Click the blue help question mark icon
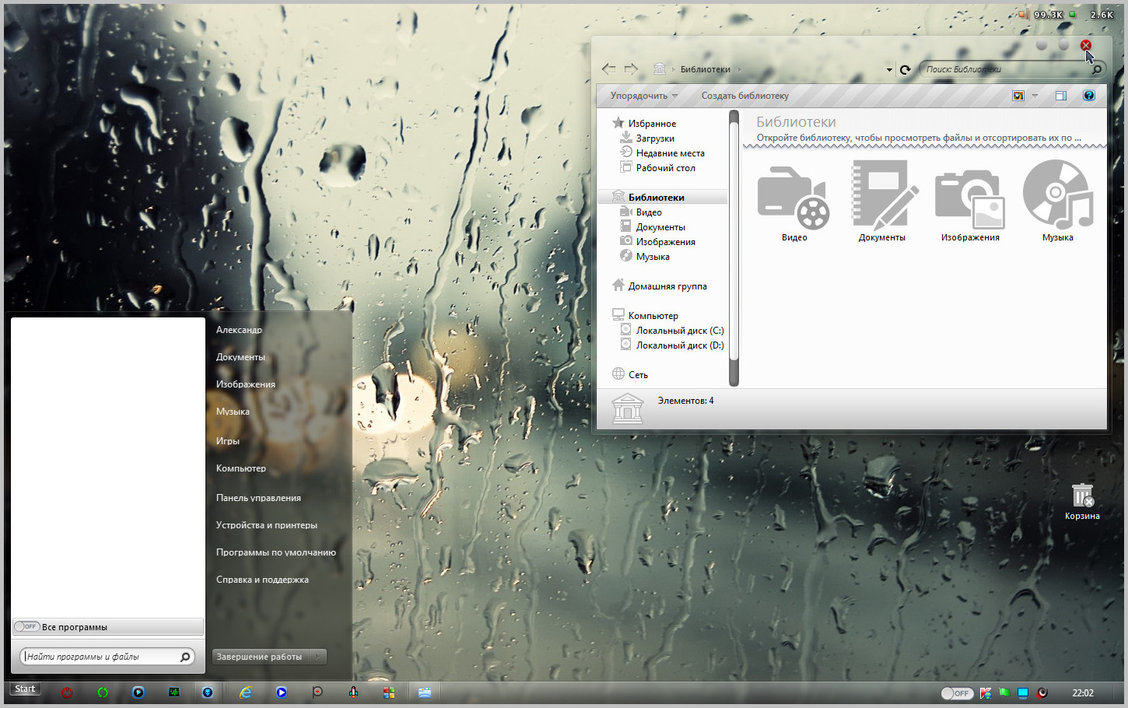Viewport: 1128px width, 708px height. [1089, 96]
